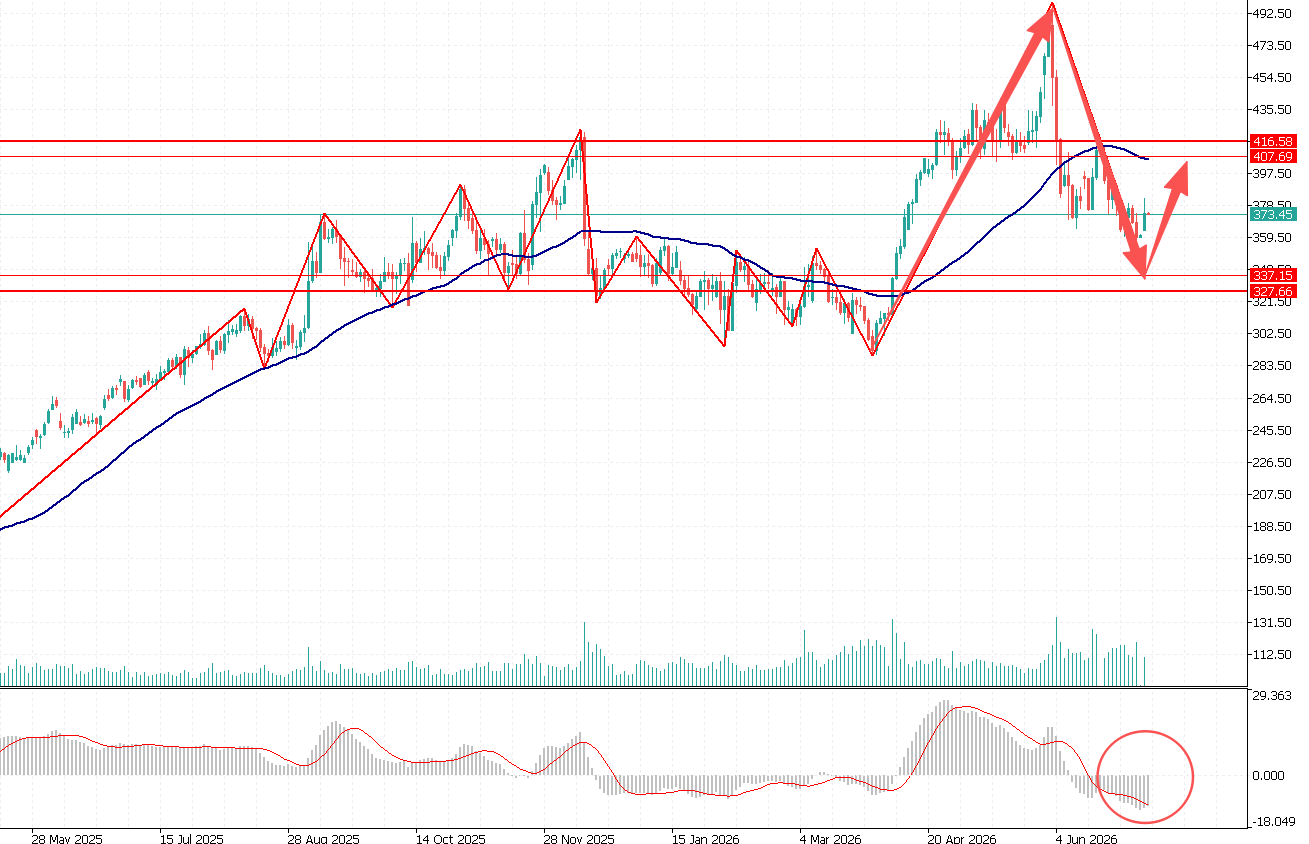Click the blue moving average line end
The height and width of the screenshot is (844, 1309).
click(1146, 159)
